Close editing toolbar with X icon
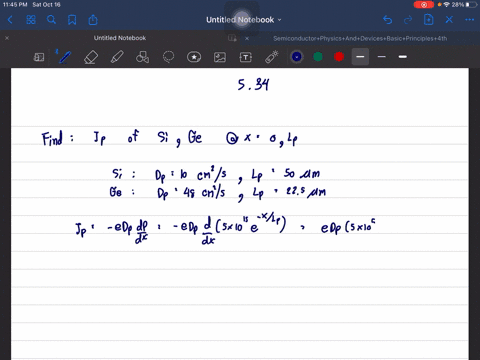 pos(449,20)
